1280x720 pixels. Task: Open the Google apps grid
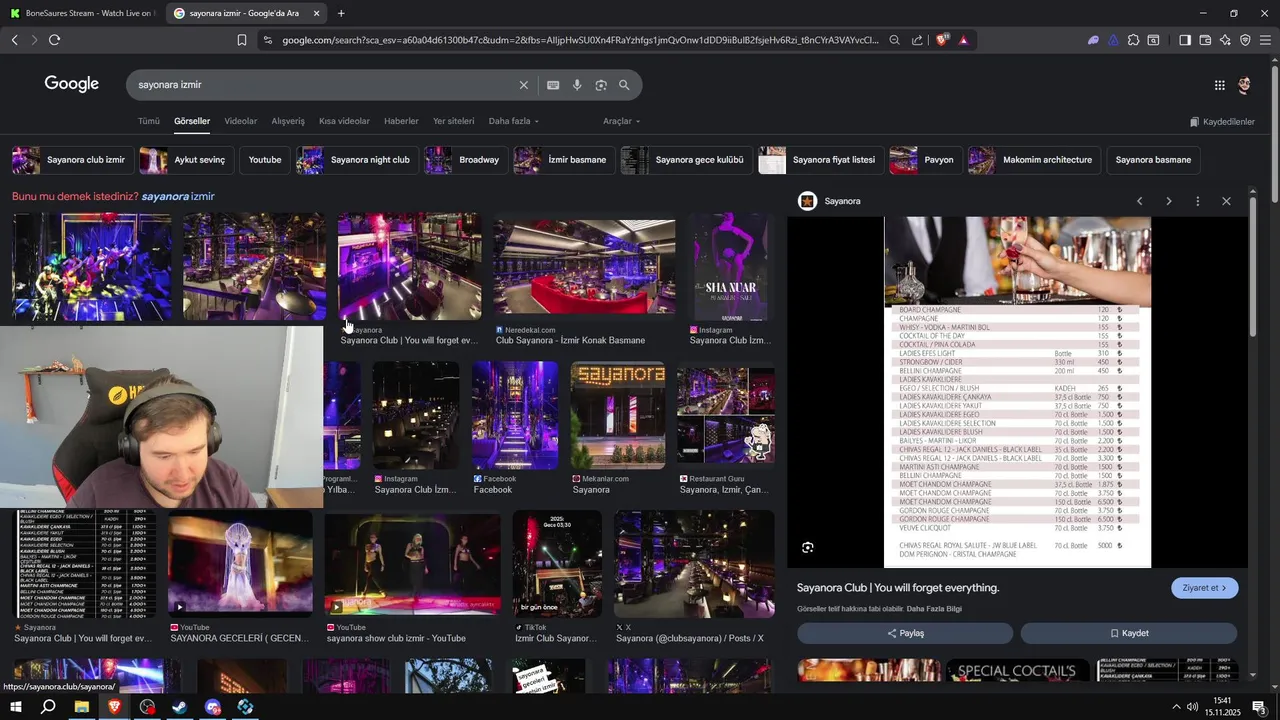coord(1219,85)
